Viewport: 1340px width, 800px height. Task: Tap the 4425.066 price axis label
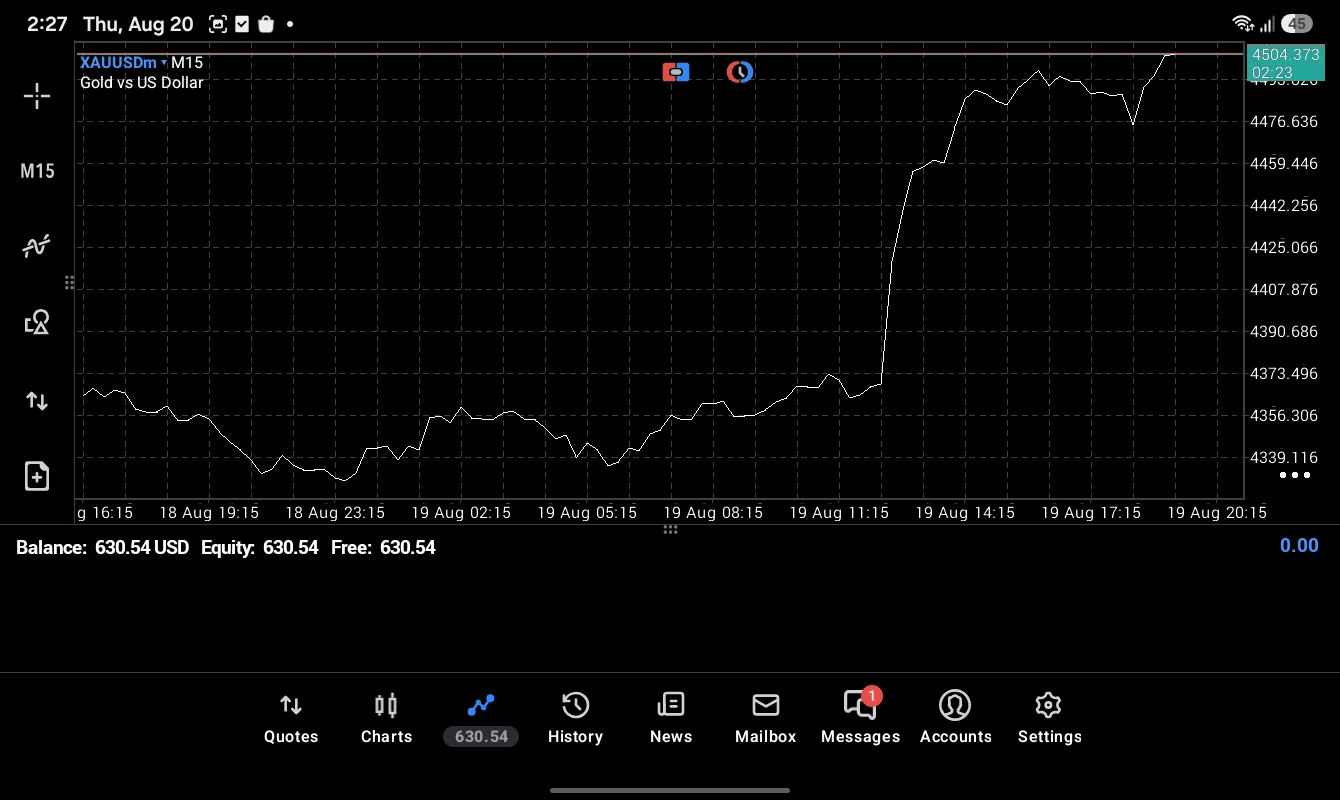(1284, 248)
